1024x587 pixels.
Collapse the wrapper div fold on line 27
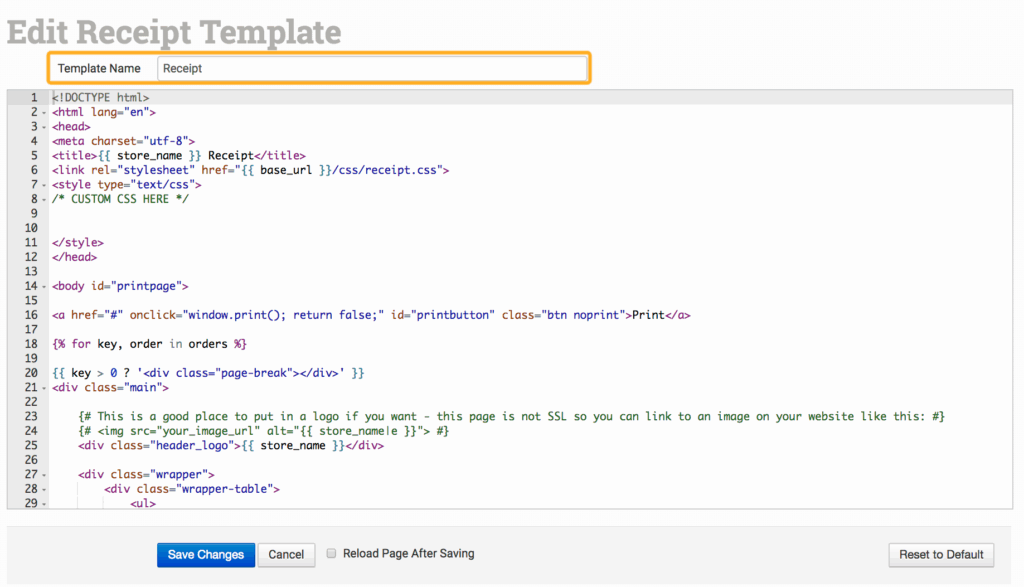tap(44, 474)
